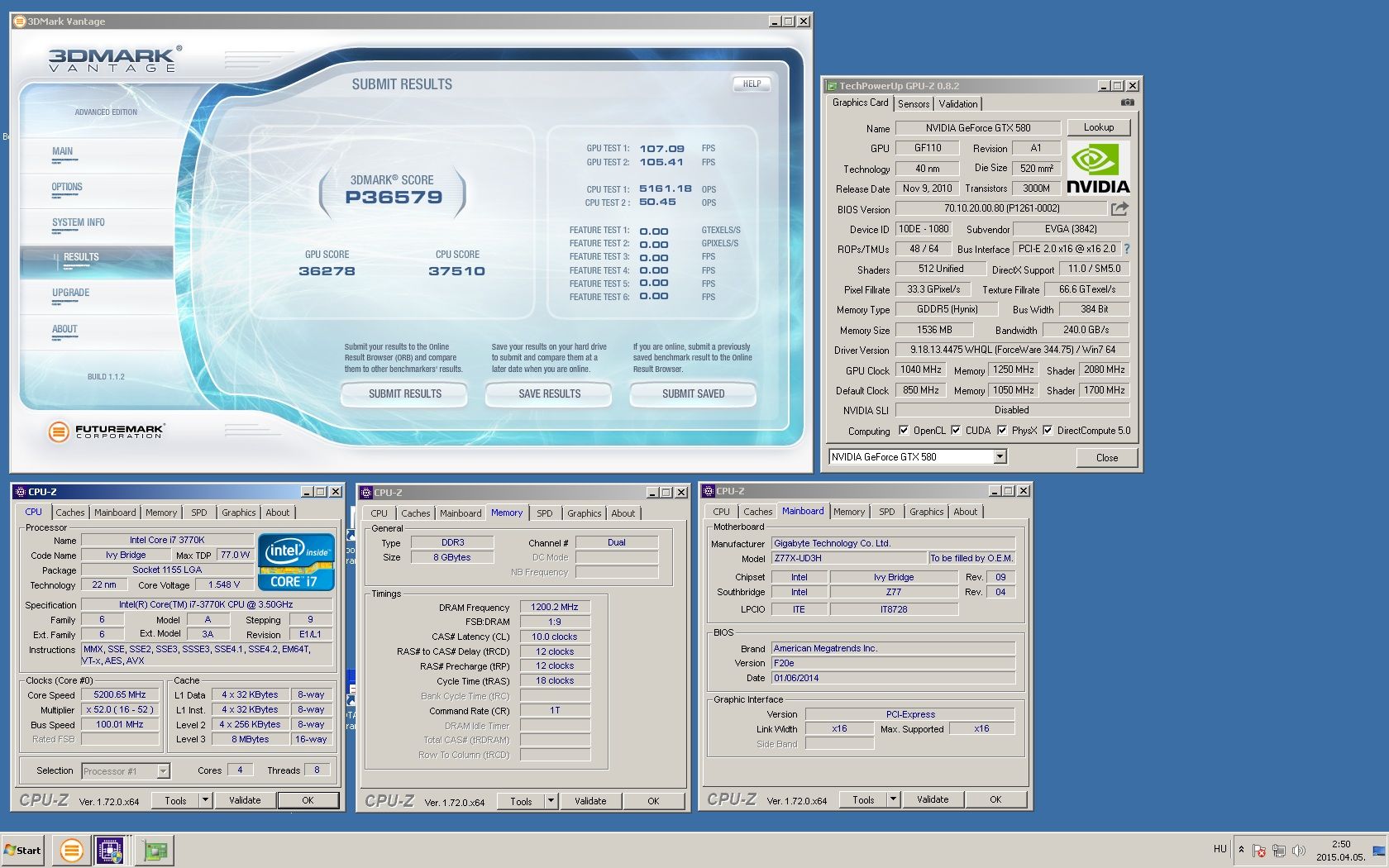Click the Tools button in the CPU-Z Memory window
Image resolution: width=1389 pixels, height=868 pixels.
coord(521,801)
